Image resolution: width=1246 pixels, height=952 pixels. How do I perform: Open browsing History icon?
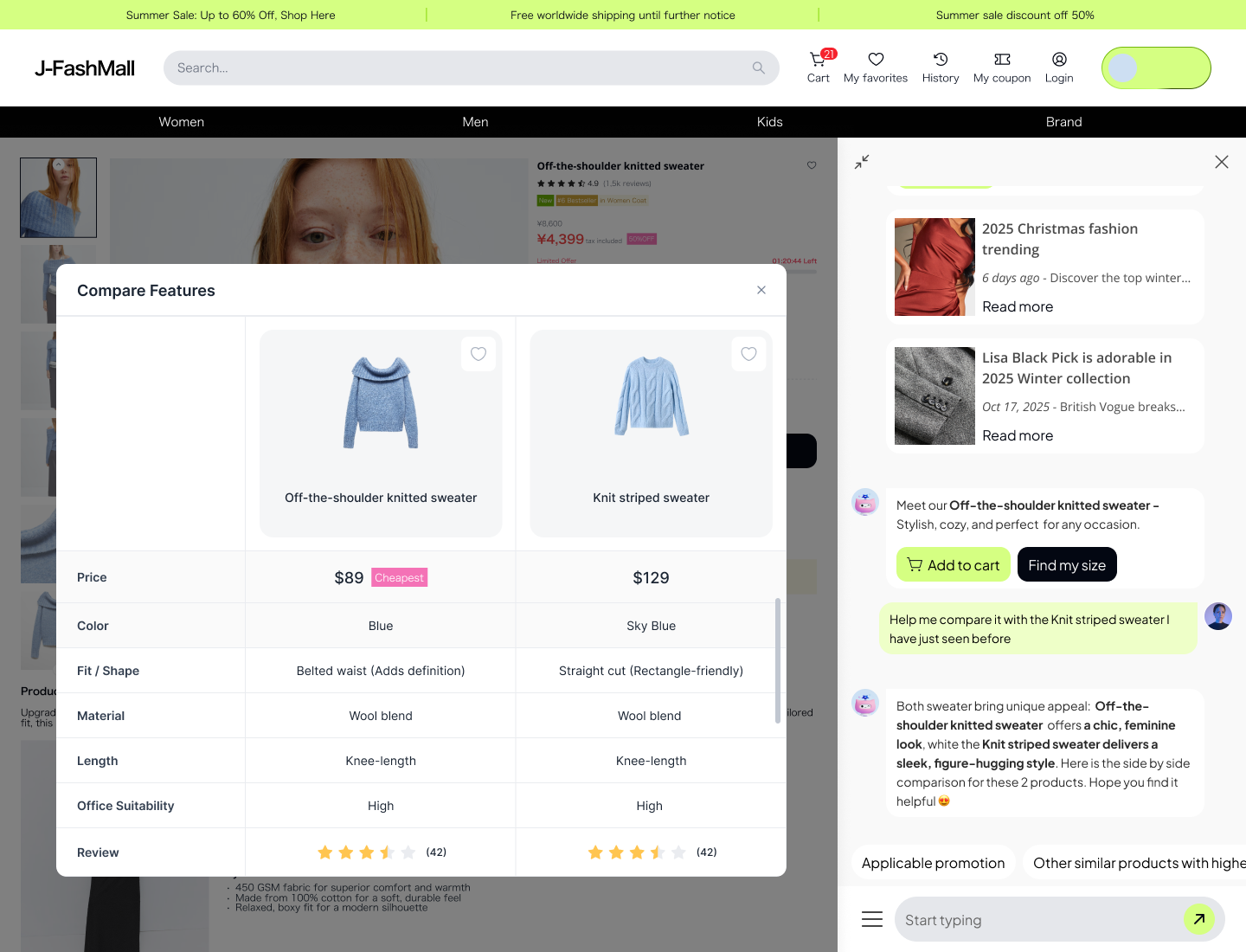pyautogui.click(x=941, y=59)
